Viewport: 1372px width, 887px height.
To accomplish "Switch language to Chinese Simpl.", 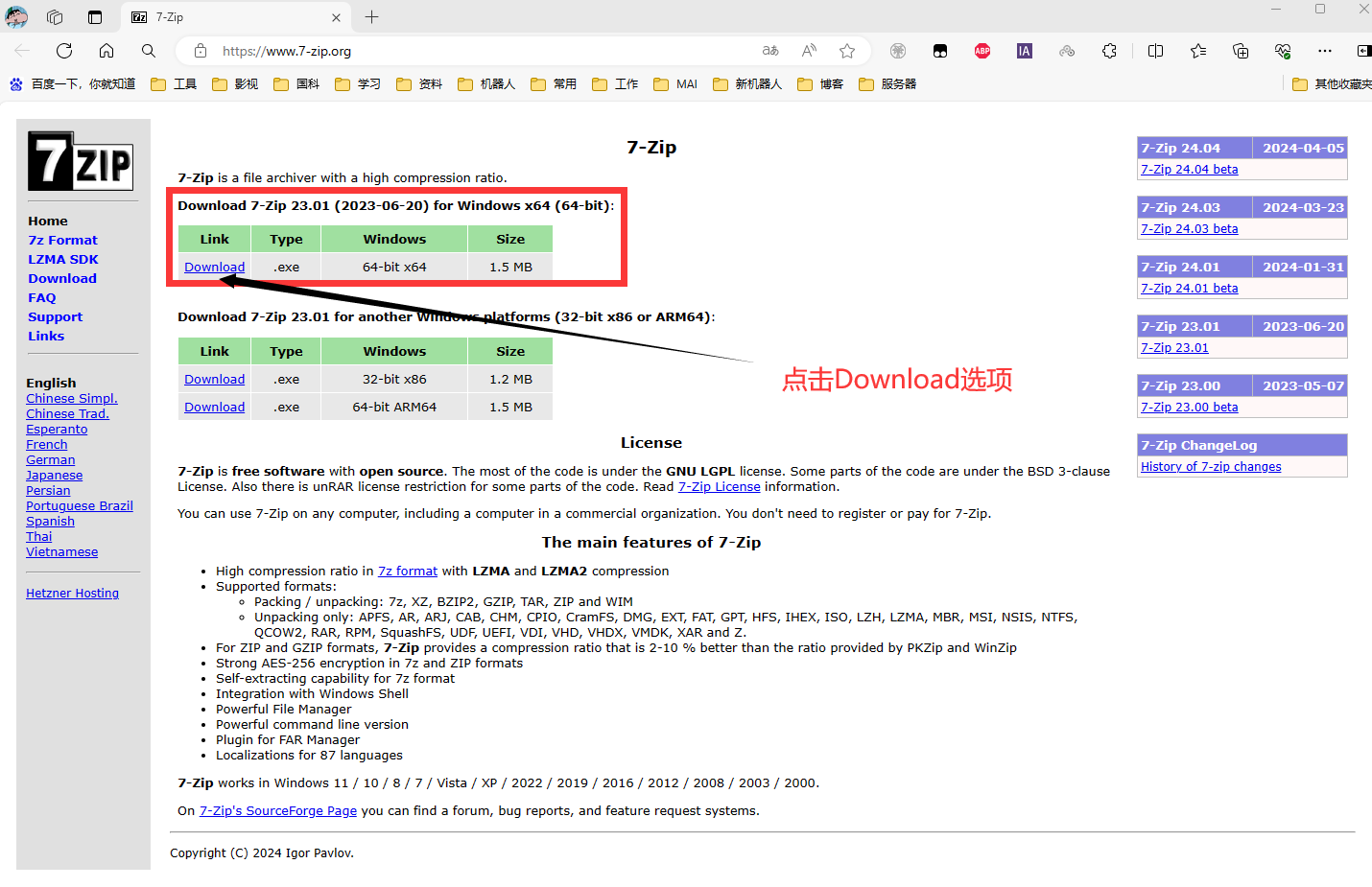I will tap(72, 399).
